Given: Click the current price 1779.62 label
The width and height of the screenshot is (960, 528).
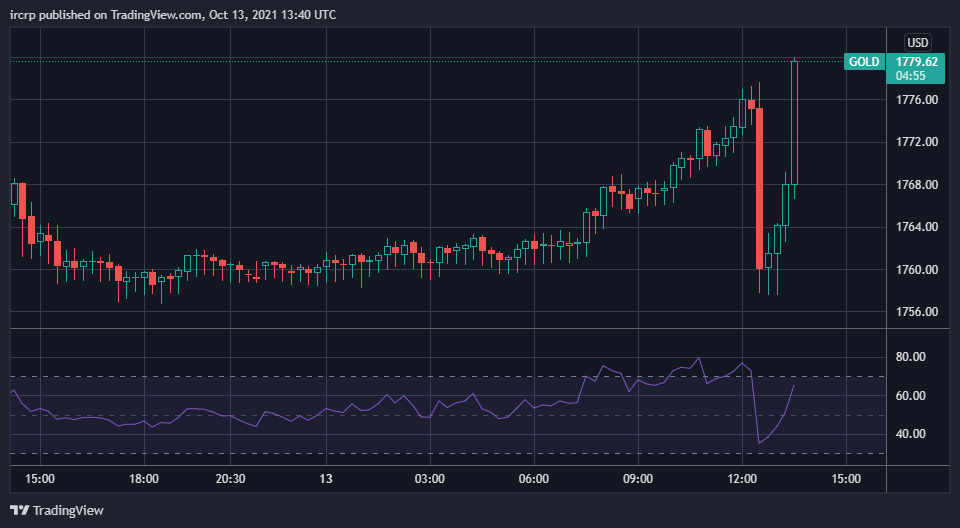Looking at the screenshot, I should tap(917, 62).
